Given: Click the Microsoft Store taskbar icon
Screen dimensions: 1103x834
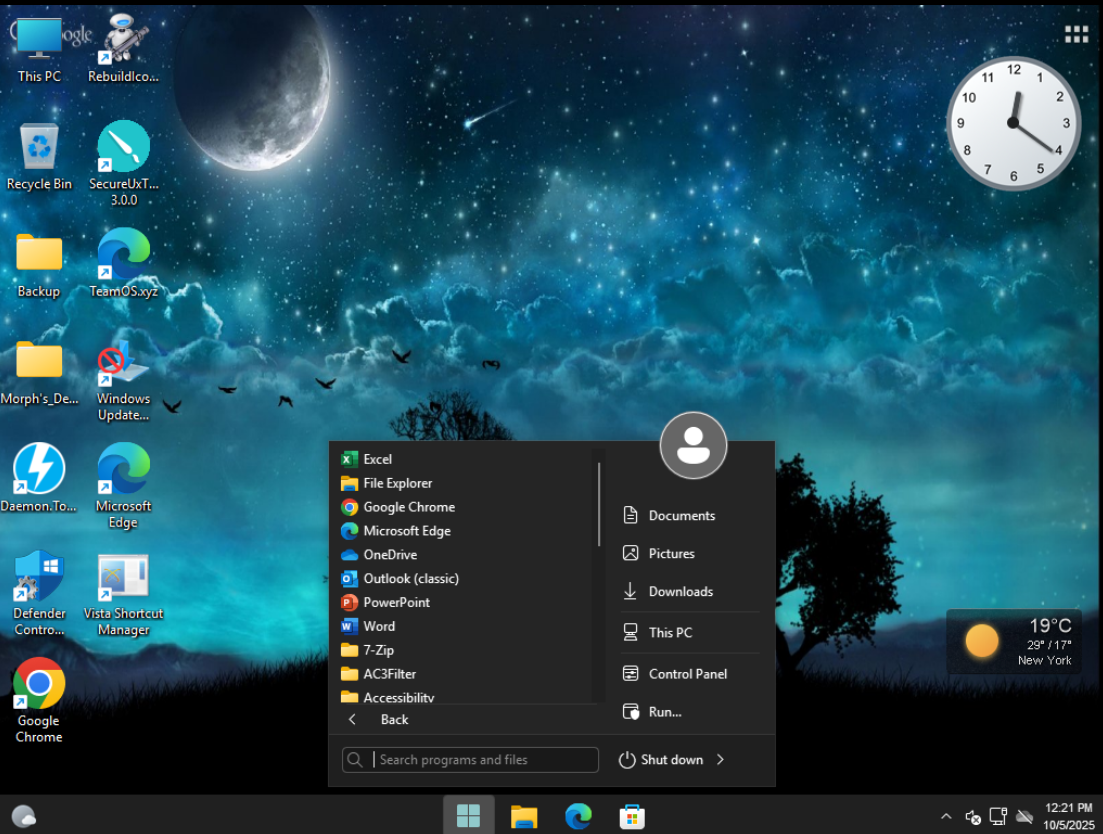Looking at the screenshot, I should 631,816.
